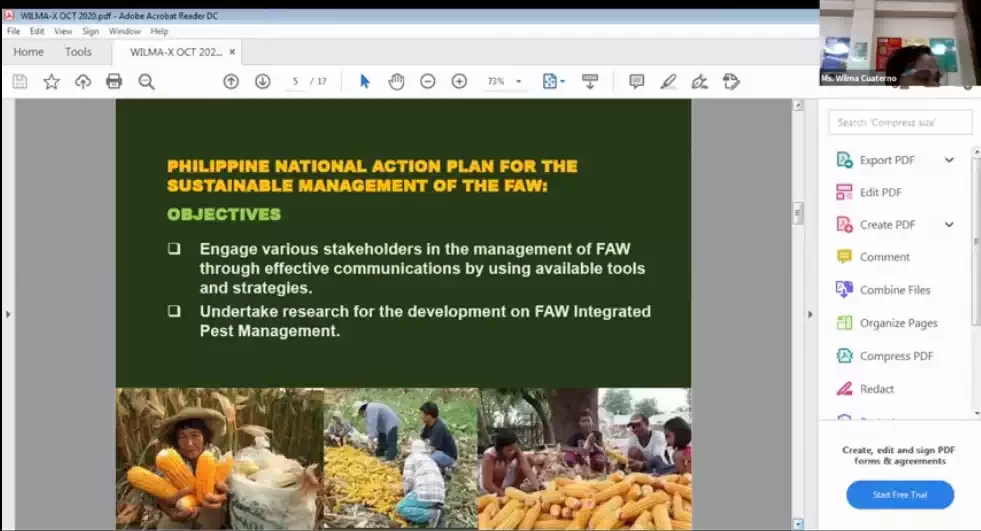Open the Combine Files tool

[x=894, y=290]
